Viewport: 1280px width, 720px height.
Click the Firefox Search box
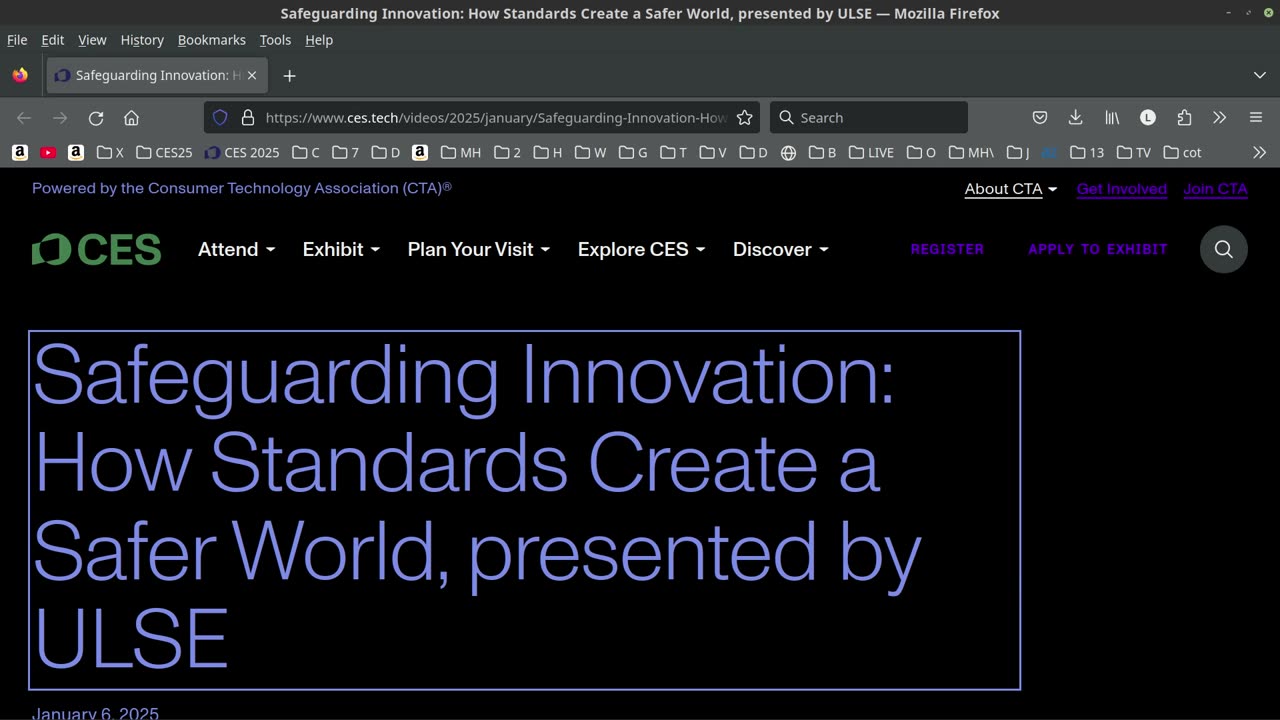[x=869, y=118]
